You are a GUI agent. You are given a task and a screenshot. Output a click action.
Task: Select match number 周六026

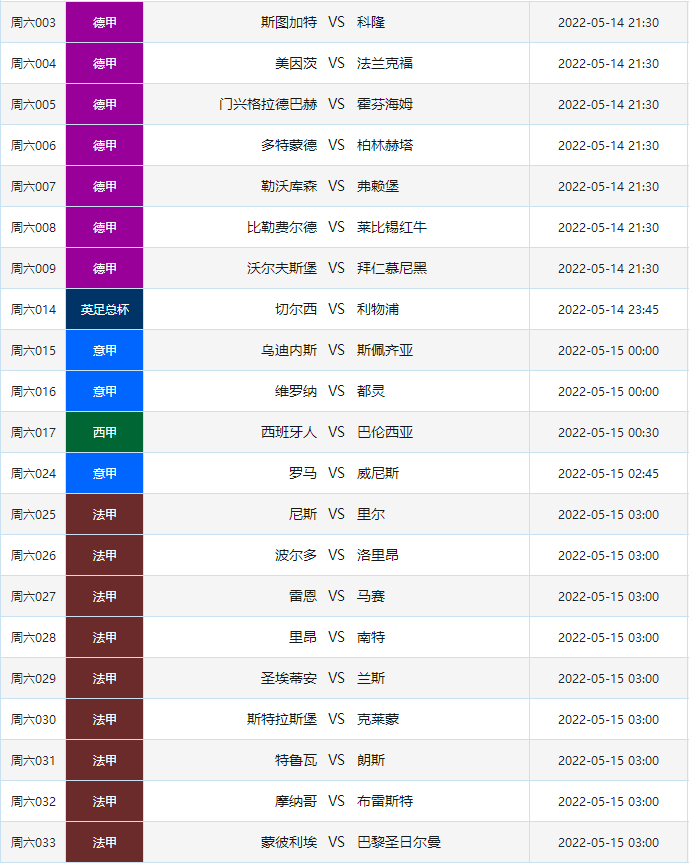tap(33, 555)
